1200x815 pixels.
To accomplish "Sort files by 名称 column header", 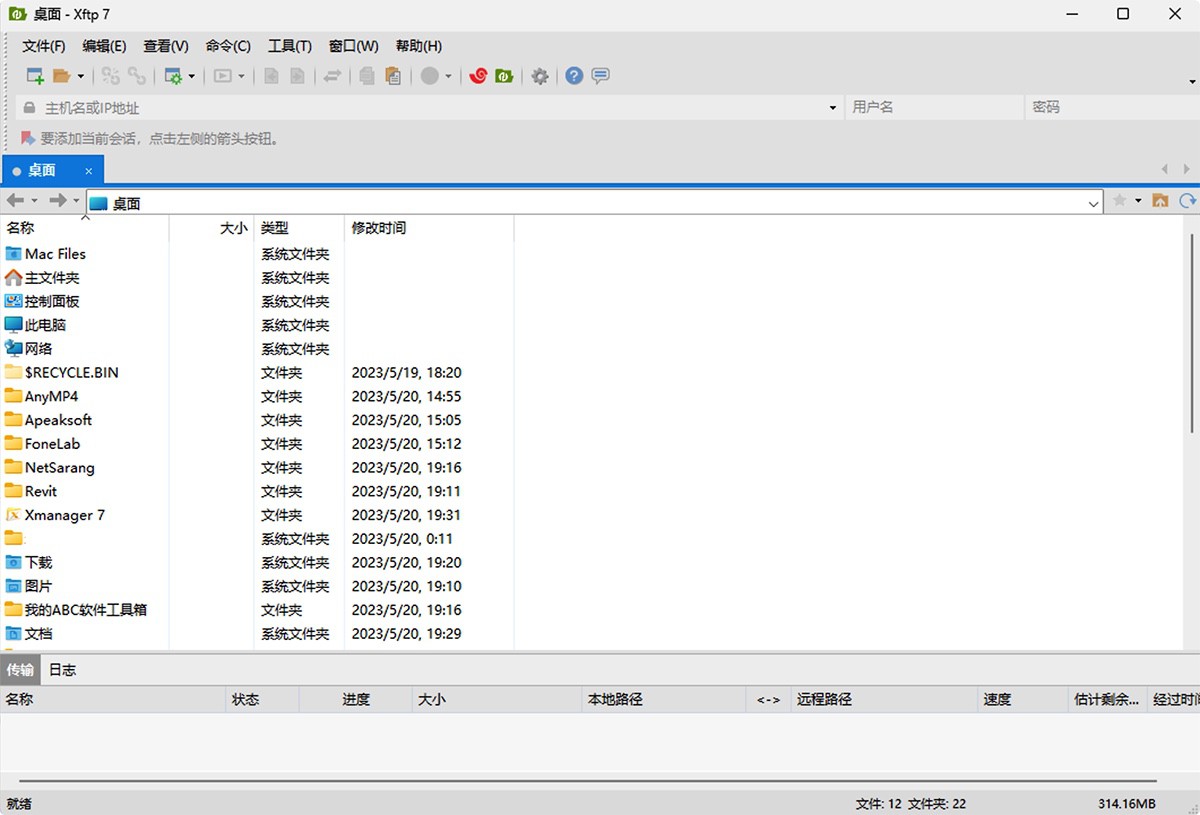I will click(x=20, y=228).
